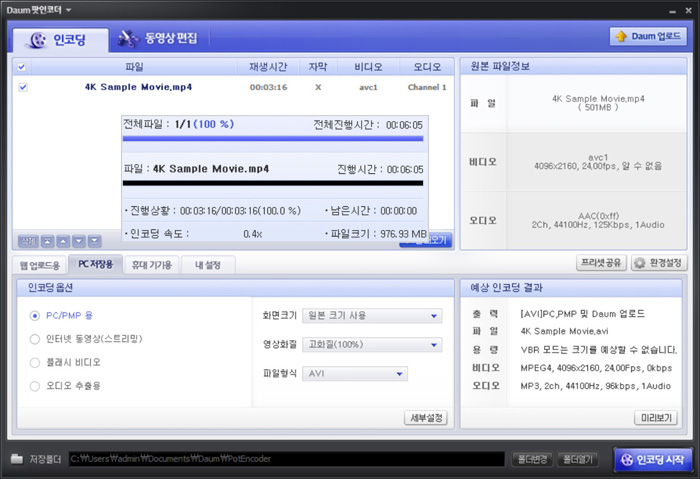This screenshot has height=479, width=700.
Task: Click the save folder path field
Action: coord(285,459)
